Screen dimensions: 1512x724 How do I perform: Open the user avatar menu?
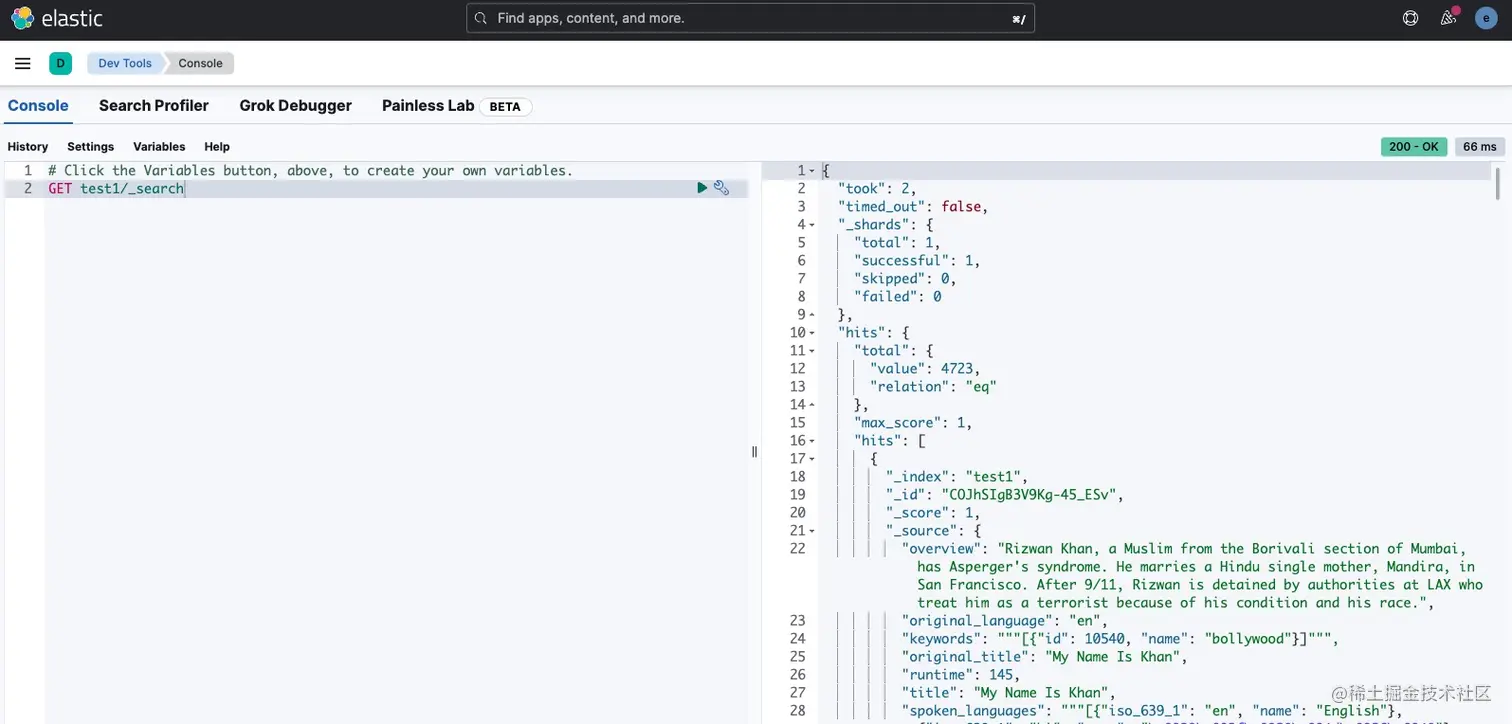click(1486, 18)
